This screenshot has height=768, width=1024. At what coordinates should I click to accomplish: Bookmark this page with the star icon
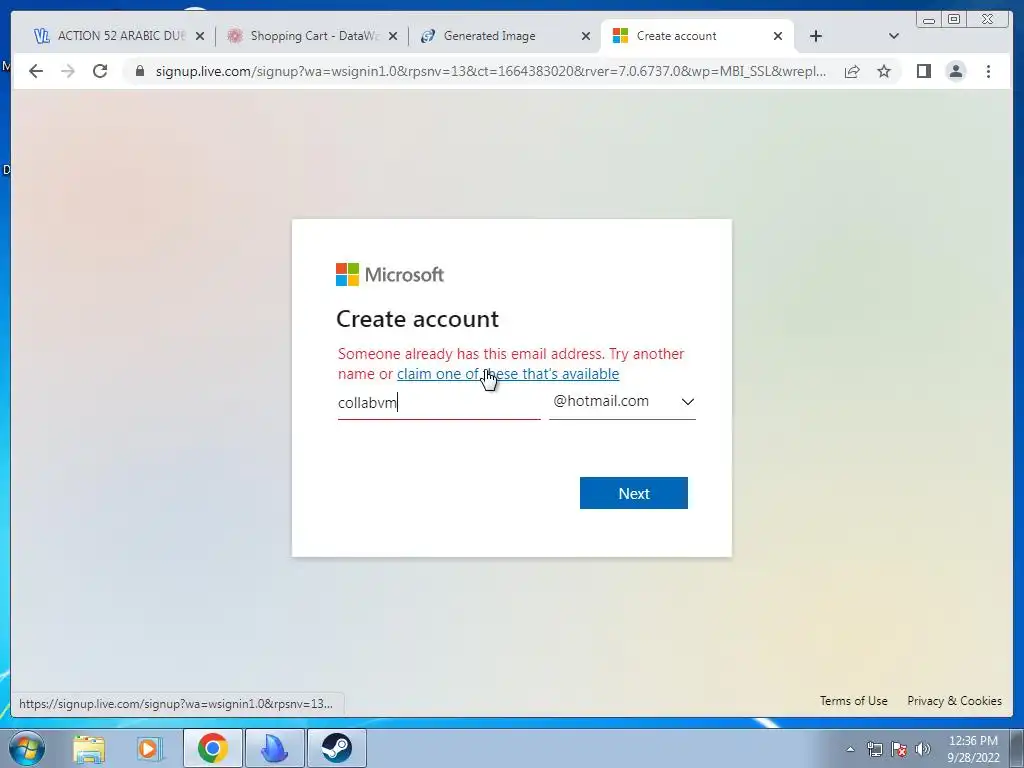coord(884,71)
